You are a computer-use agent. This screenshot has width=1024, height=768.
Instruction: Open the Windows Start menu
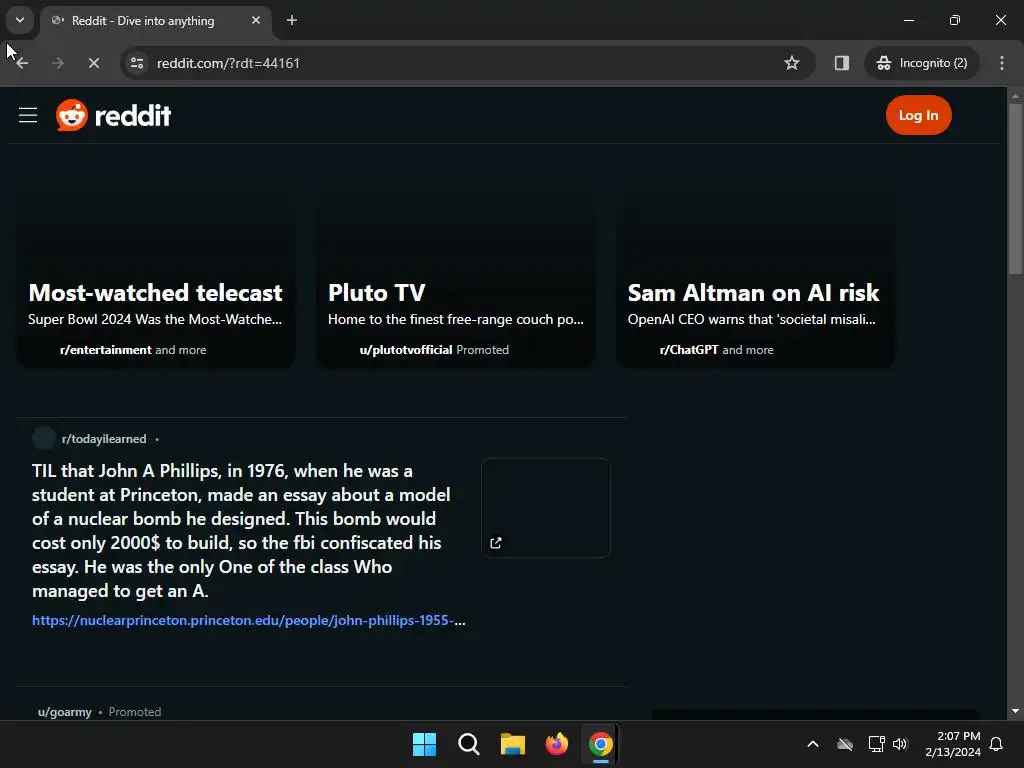pos(424,744)
